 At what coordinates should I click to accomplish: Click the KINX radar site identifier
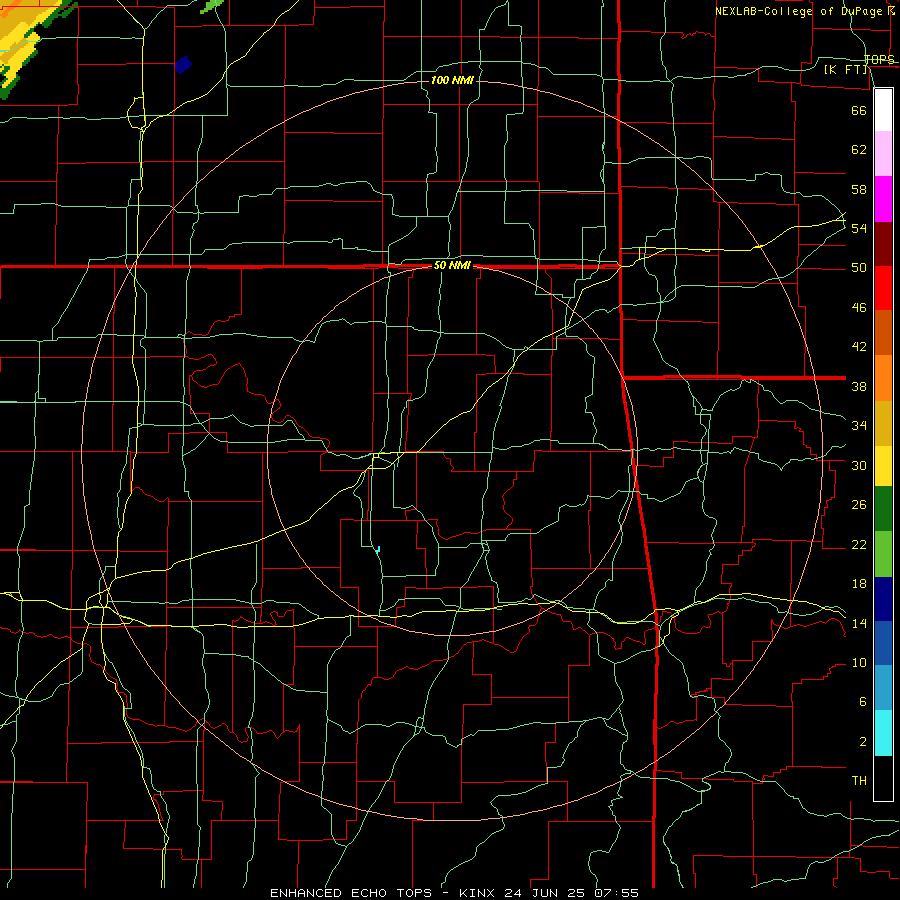pyautogui.click(x=479, y=893)
